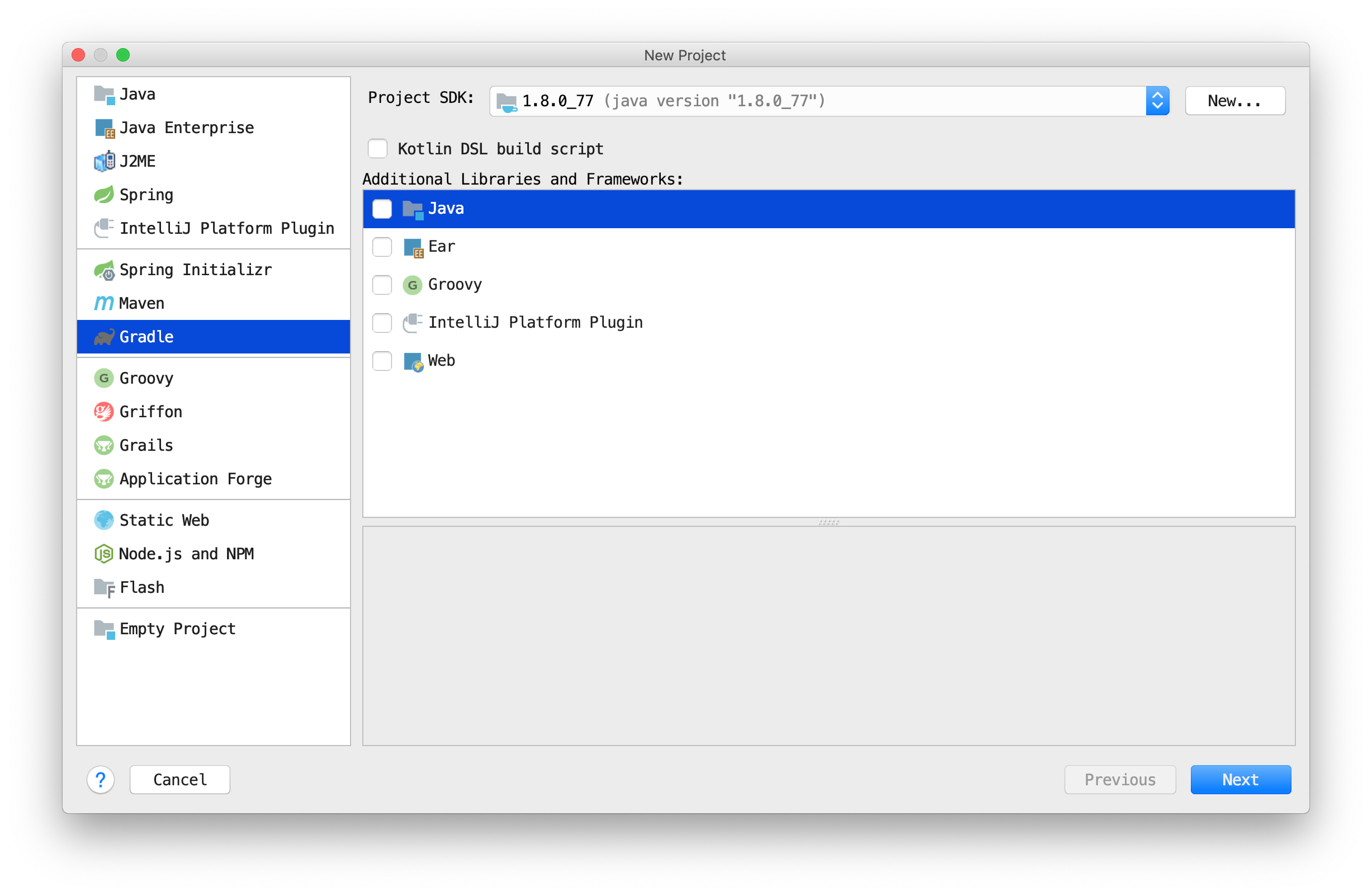1372x896 pixels.
Task: Click the Project SDK 1.8.0_77 combo box
Action: point(829,101)
